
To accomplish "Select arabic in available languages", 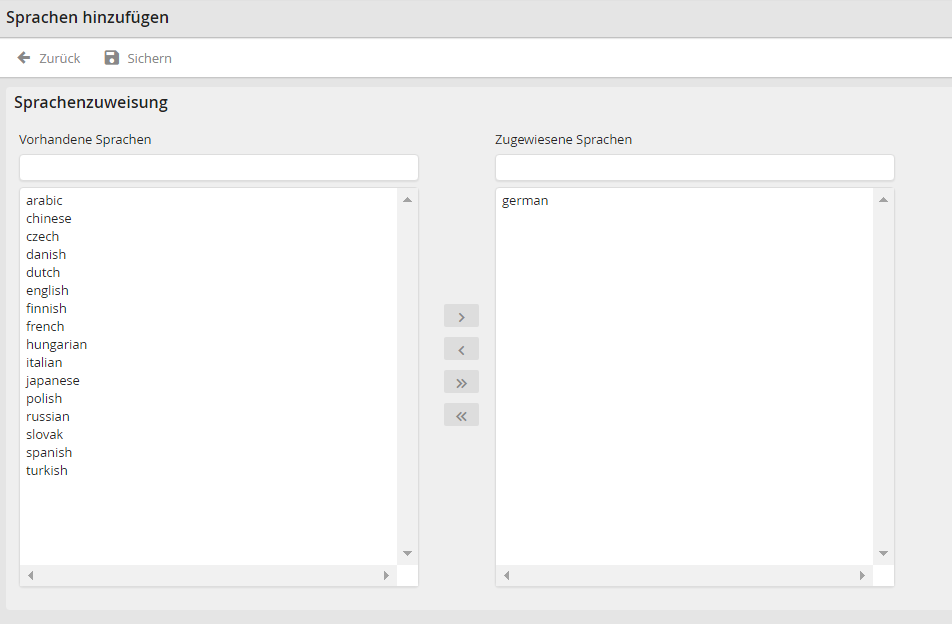I will click(x=44, y=201).
